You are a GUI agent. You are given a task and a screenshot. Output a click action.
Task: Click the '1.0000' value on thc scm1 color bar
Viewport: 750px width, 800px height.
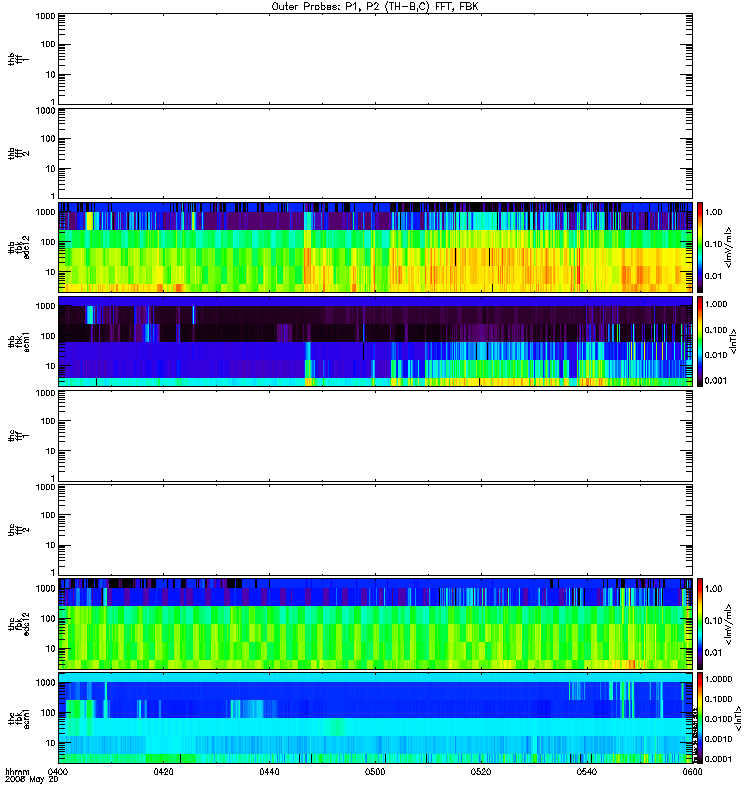click(x=718, y=679)
